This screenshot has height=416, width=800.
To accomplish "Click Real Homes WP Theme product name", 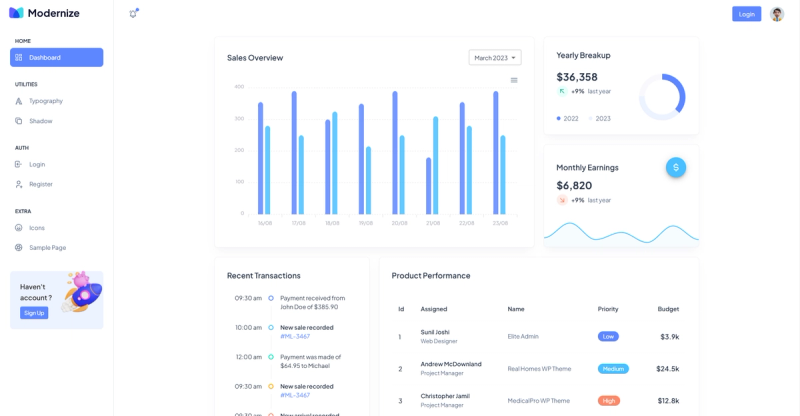I will pos(539,369).
